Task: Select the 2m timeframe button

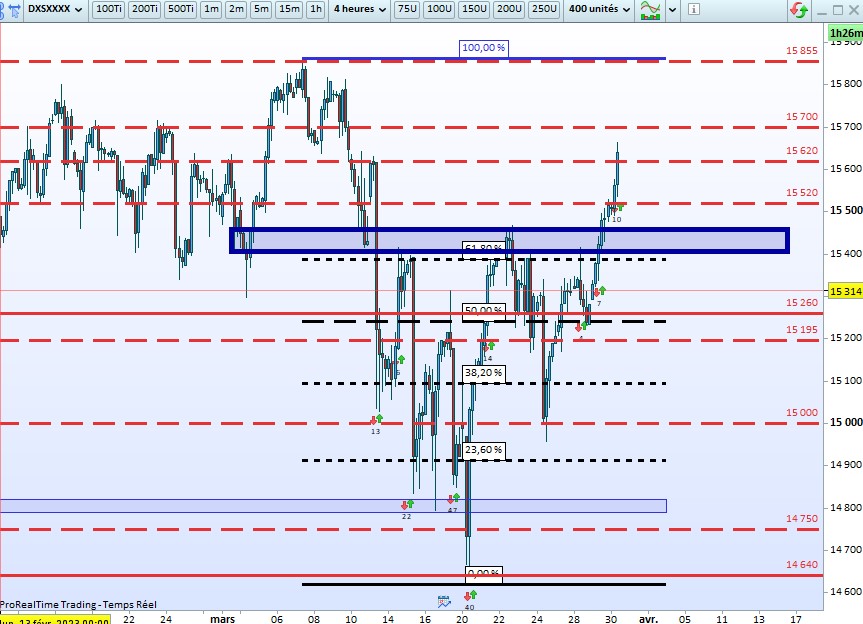Action: pos(236,9)
